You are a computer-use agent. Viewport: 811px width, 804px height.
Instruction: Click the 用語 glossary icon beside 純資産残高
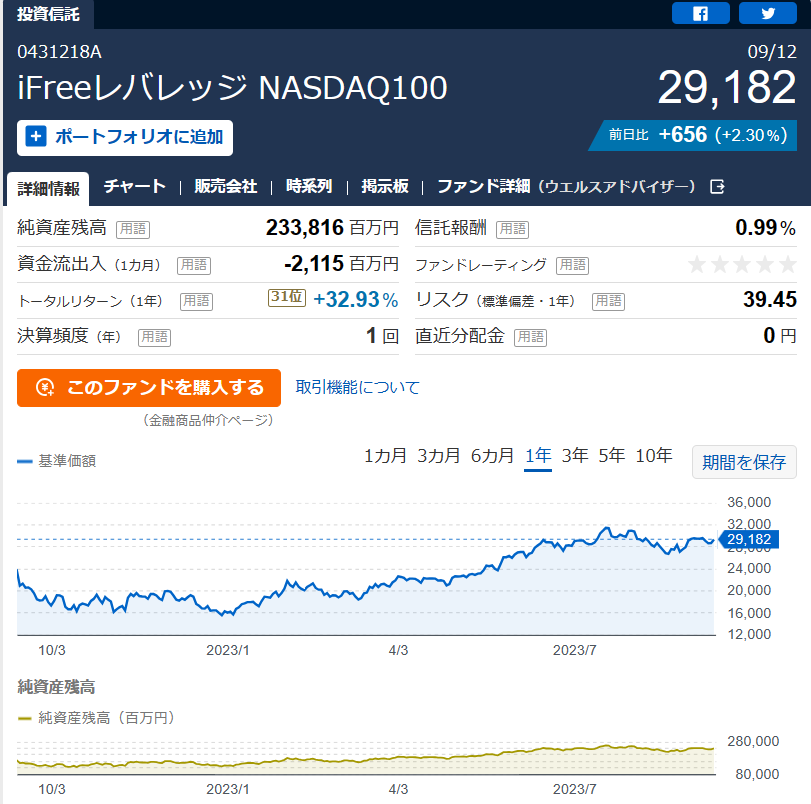tap(133, 229)
